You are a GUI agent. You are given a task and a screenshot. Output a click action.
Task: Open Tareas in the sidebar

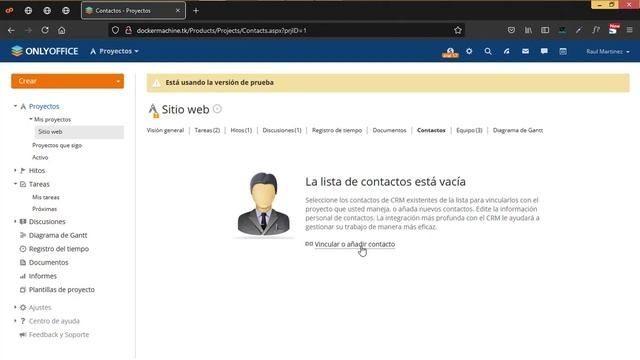pyautogui.click(x=39, y=184)
